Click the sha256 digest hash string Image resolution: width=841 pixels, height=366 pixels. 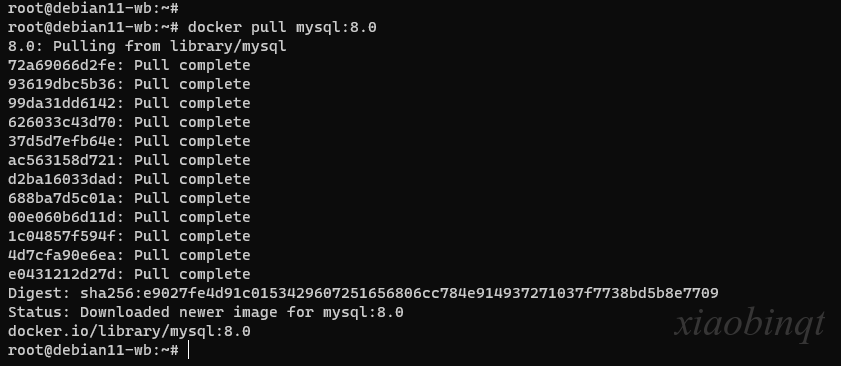(x=399, y=294)
